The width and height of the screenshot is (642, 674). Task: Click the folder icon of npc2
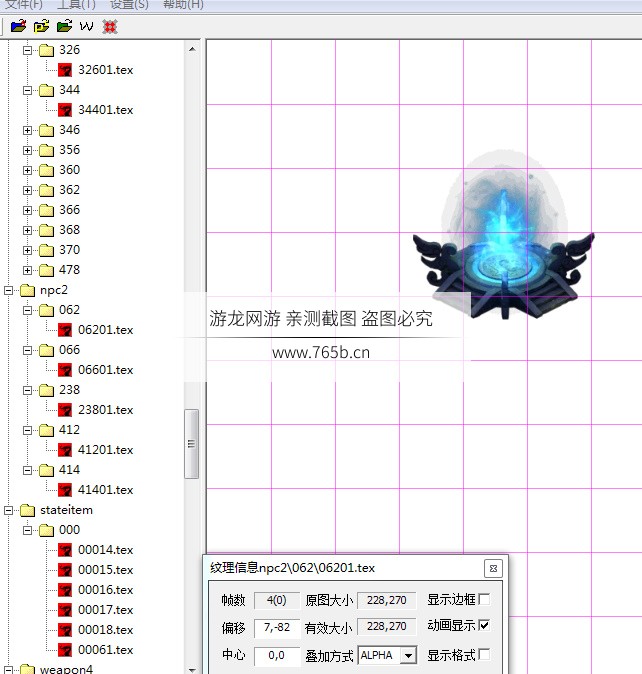[x=28, y=291]
